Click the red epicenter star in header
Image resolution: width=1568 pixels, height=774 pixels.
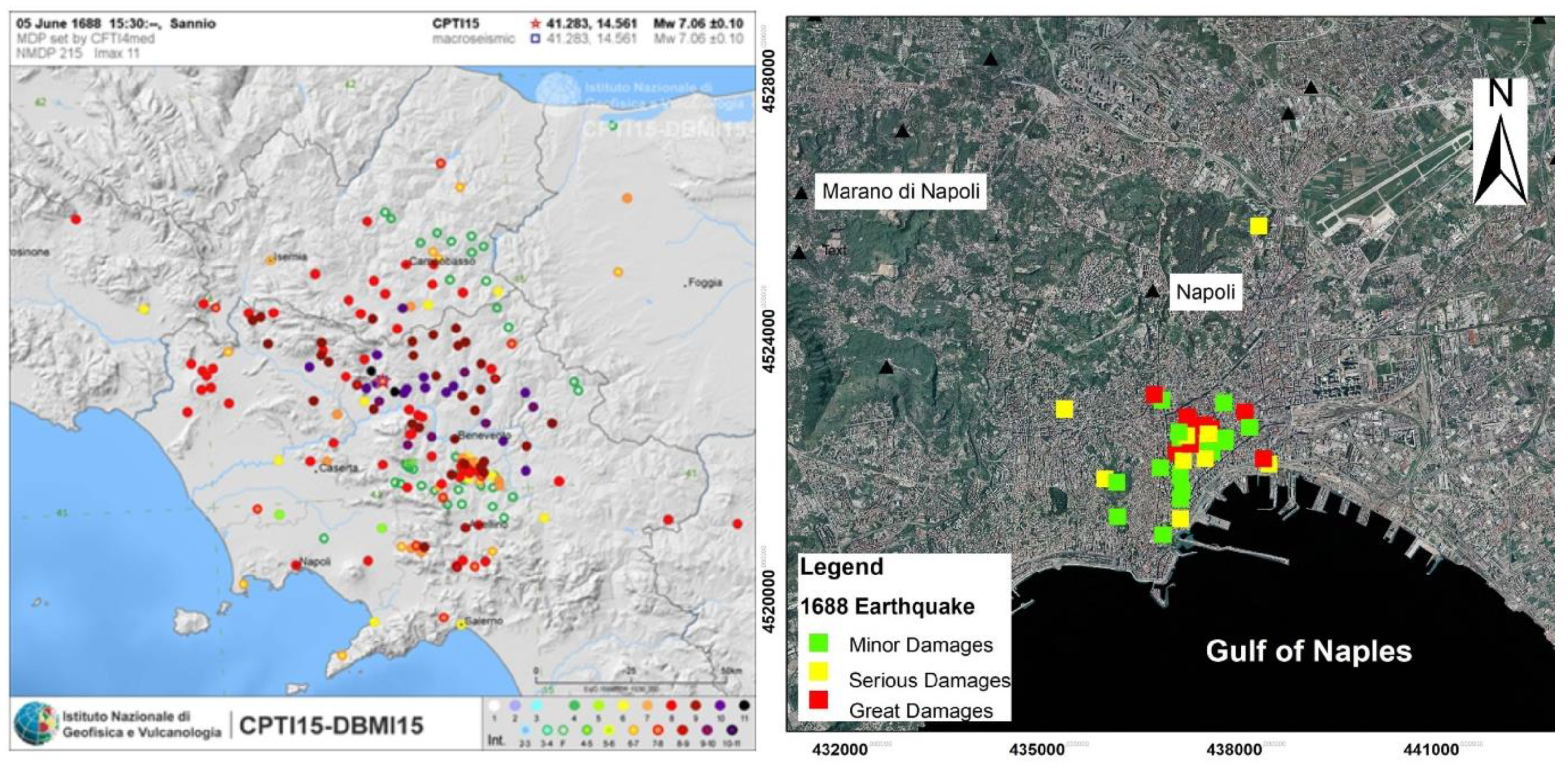point(535,24)
